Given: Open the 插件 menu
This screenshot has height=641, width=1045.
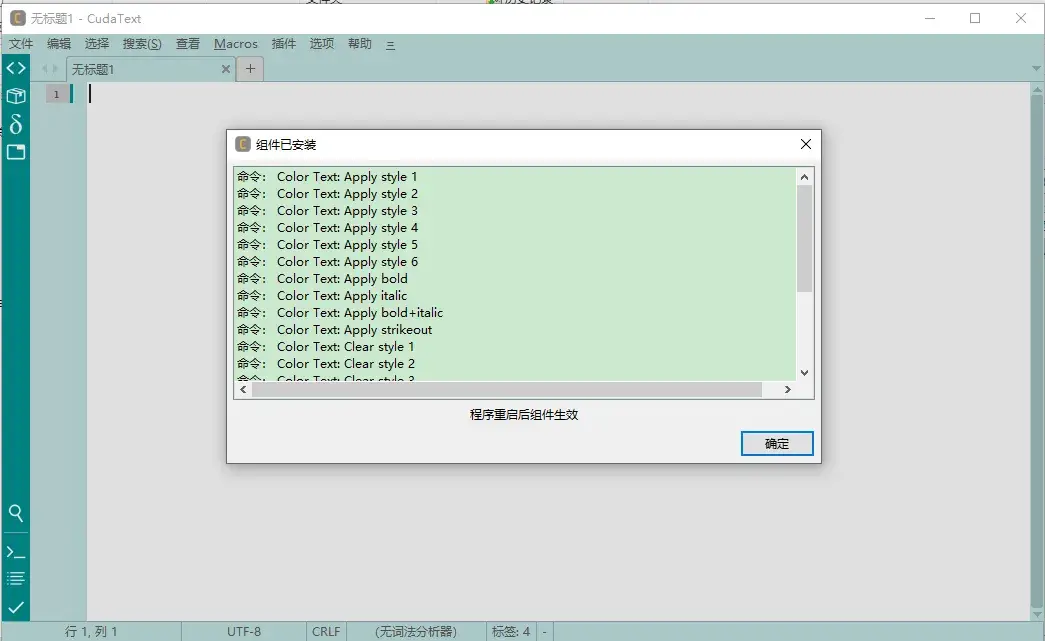Looking at the screenshot, I should 282,44.
